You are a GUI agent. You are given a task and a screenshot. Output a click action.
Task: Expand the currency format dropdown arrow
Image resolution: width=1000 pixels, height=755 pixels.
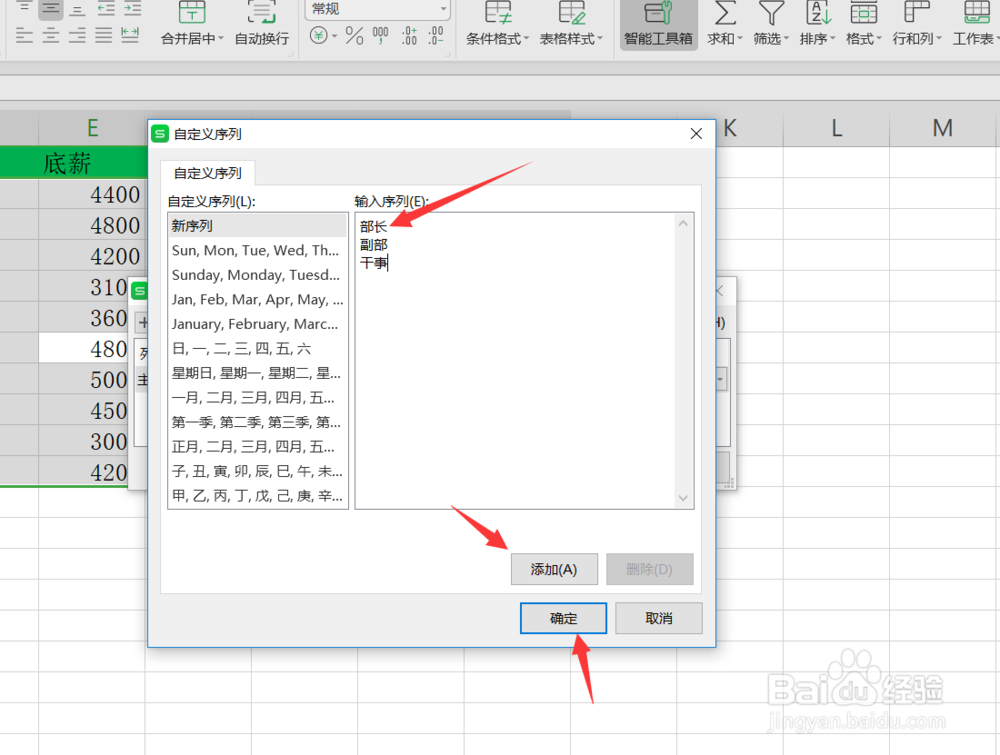[x=334, y=36]
